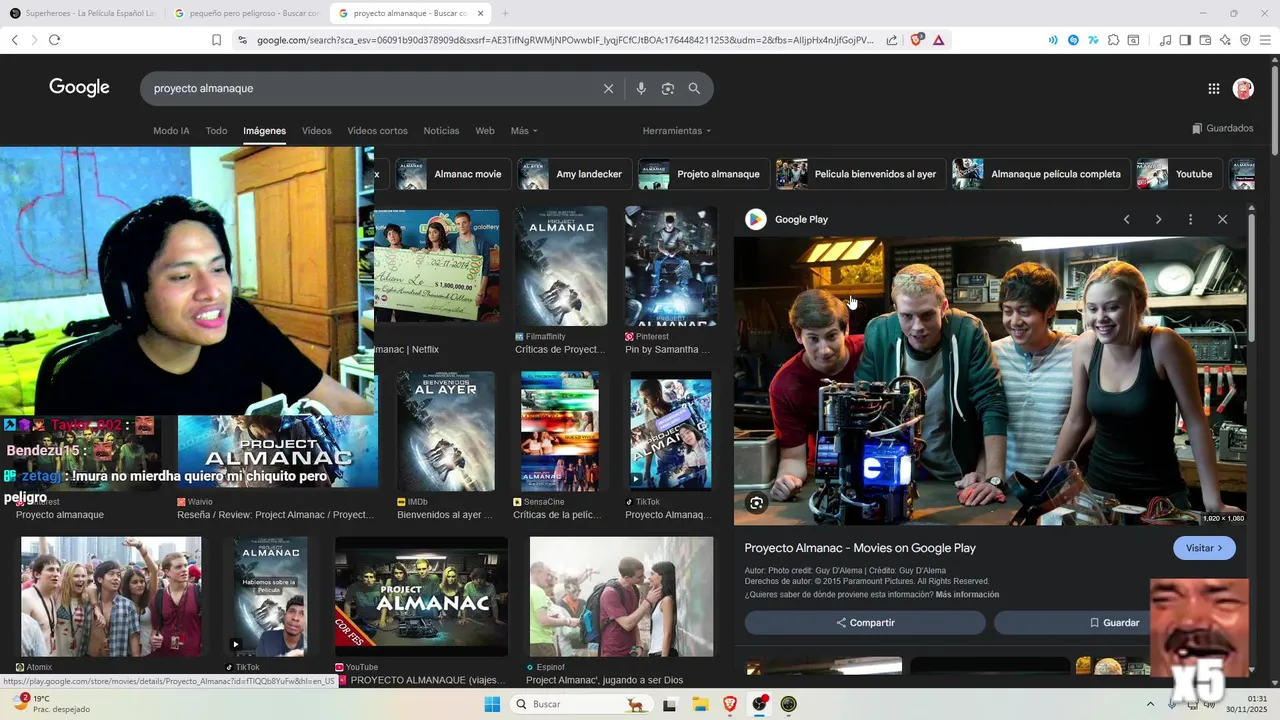Open Brave Rewards triangle icon
The image size is (1280, 720).
pos(938,40)
